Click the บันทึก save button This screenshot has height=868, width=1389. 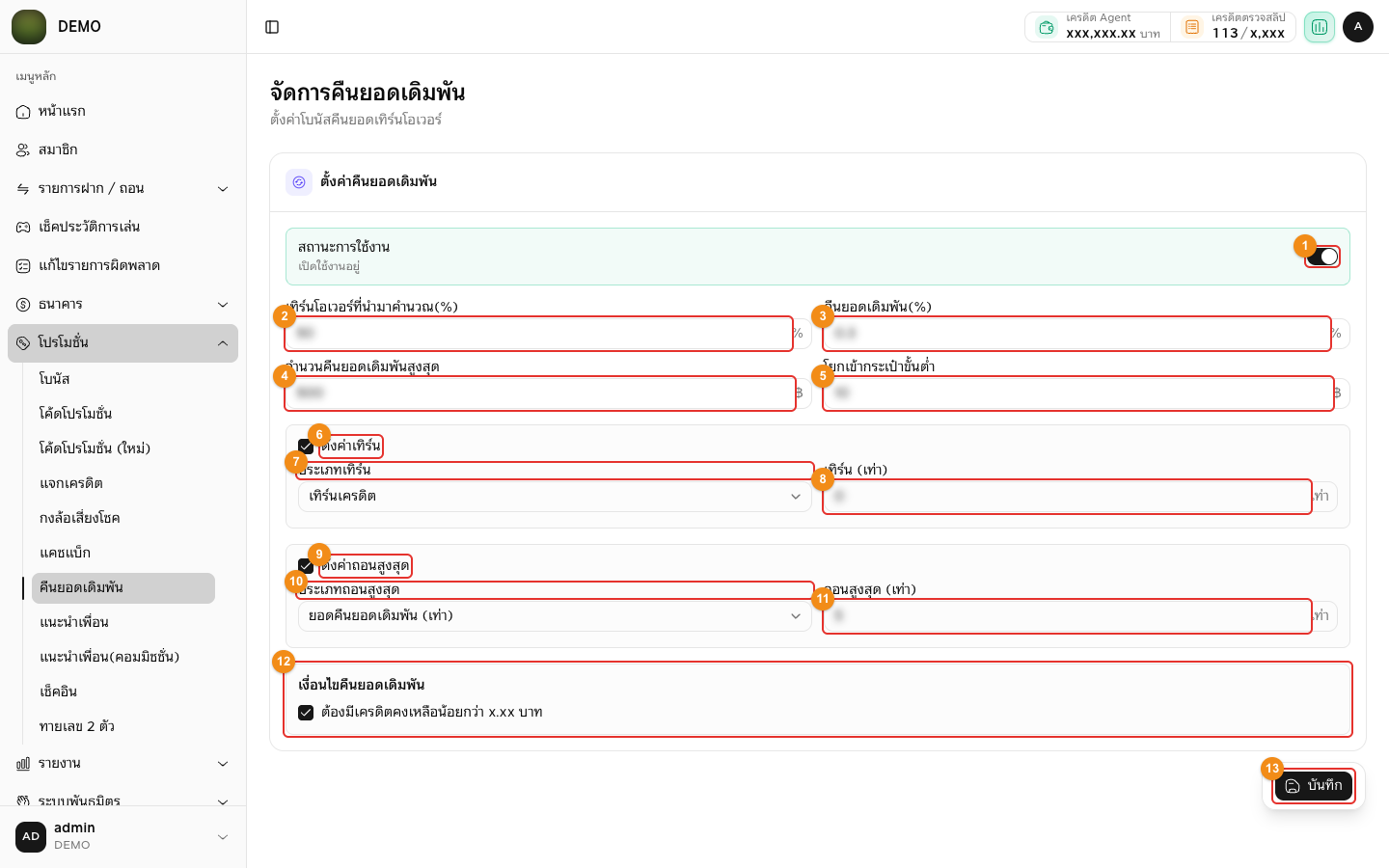[x=1314, y=786]
